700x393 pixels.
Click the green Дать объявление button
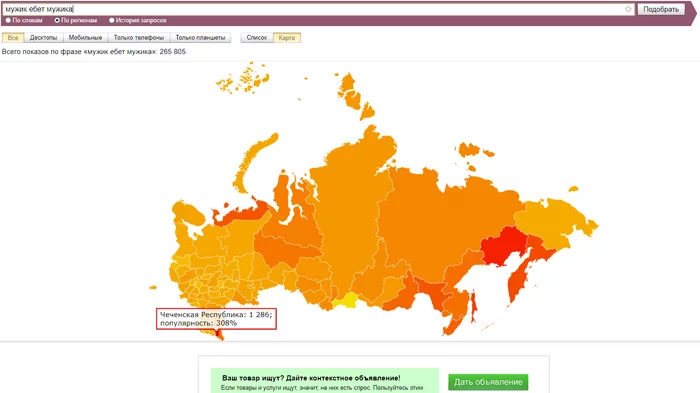(488, 382)
